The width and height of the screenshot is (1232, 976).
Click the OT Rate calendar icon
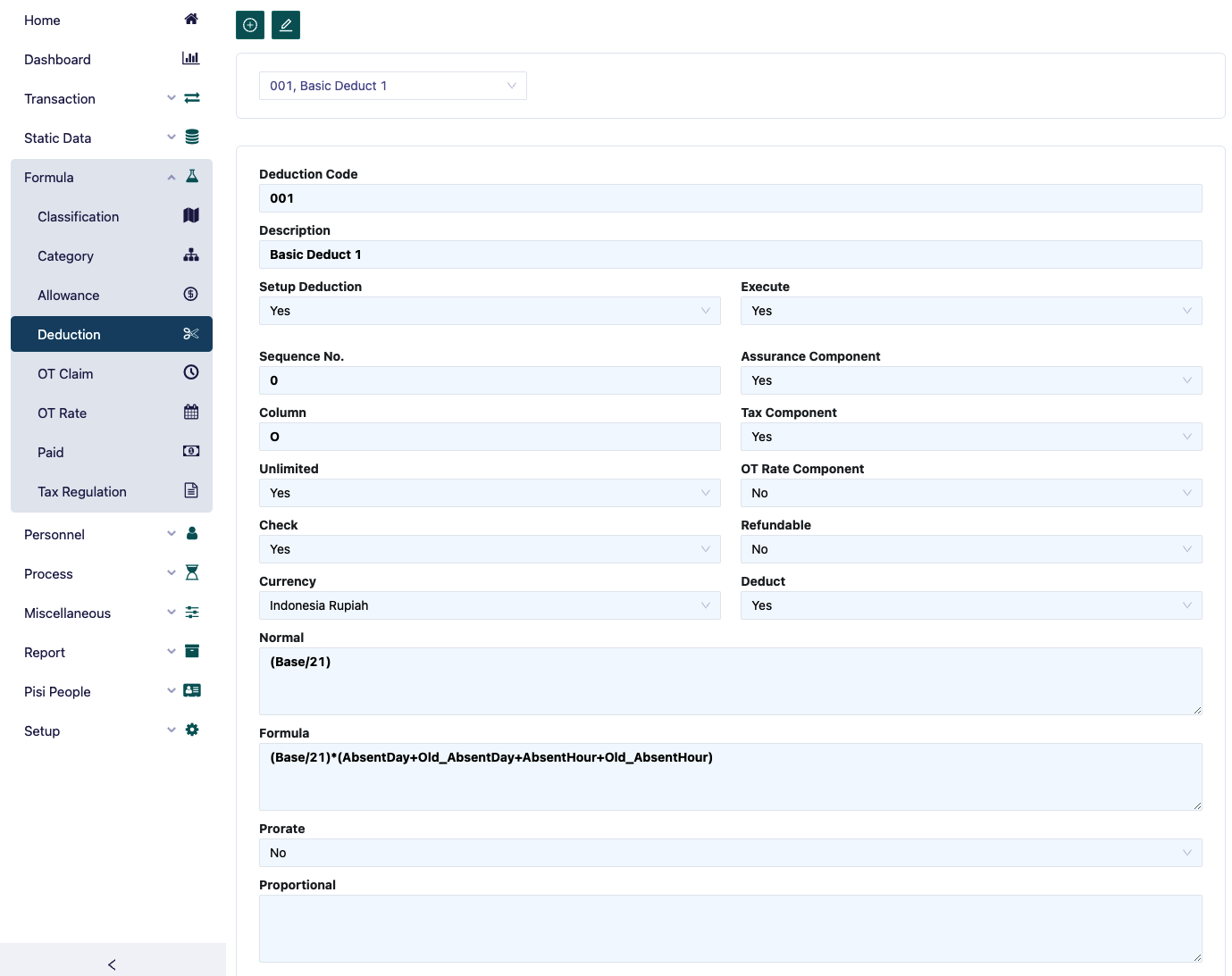pyautogui.click(x=191, y=413)
